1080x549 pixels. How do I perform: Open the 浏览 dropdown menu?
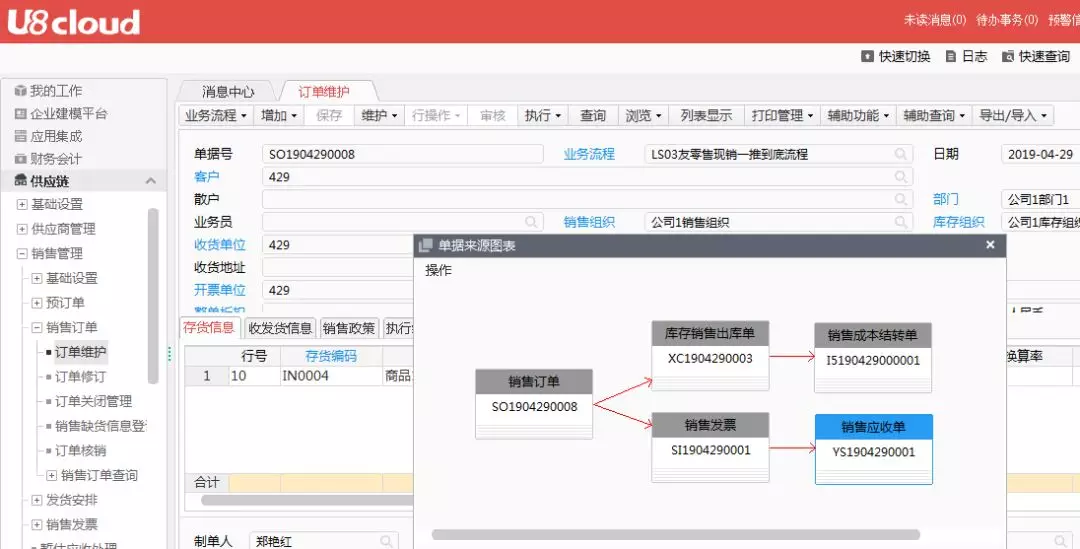tap(643, 115)
